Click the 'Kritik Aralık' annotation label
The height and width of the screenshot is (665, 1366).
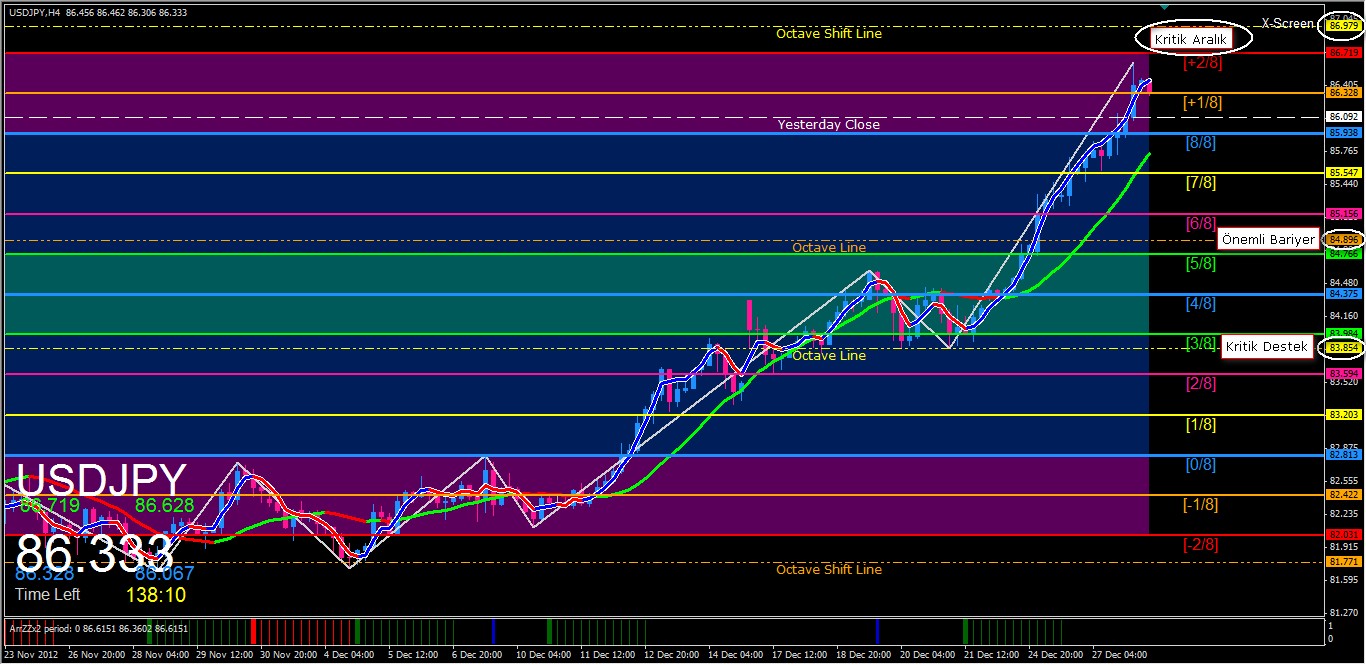[x=1192, y=39]
